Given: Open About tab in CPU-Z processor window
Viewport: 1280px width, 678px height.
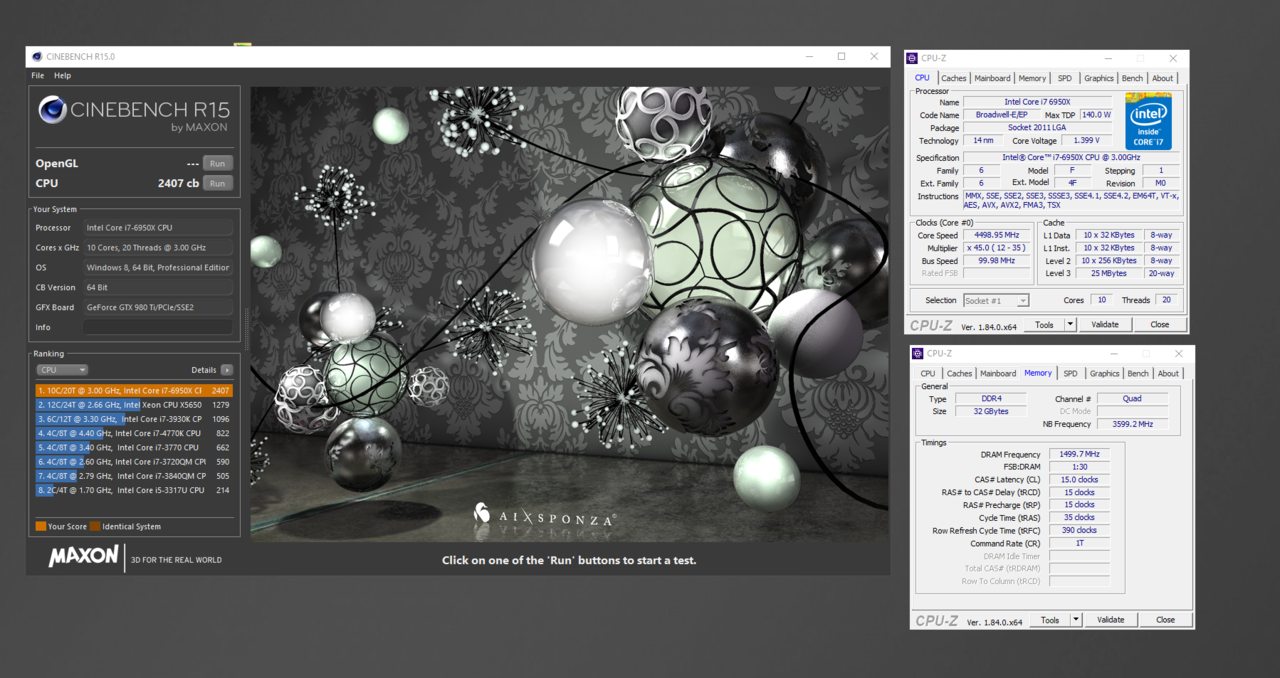Looking at the screenshot, I should tap(1162, 78).
